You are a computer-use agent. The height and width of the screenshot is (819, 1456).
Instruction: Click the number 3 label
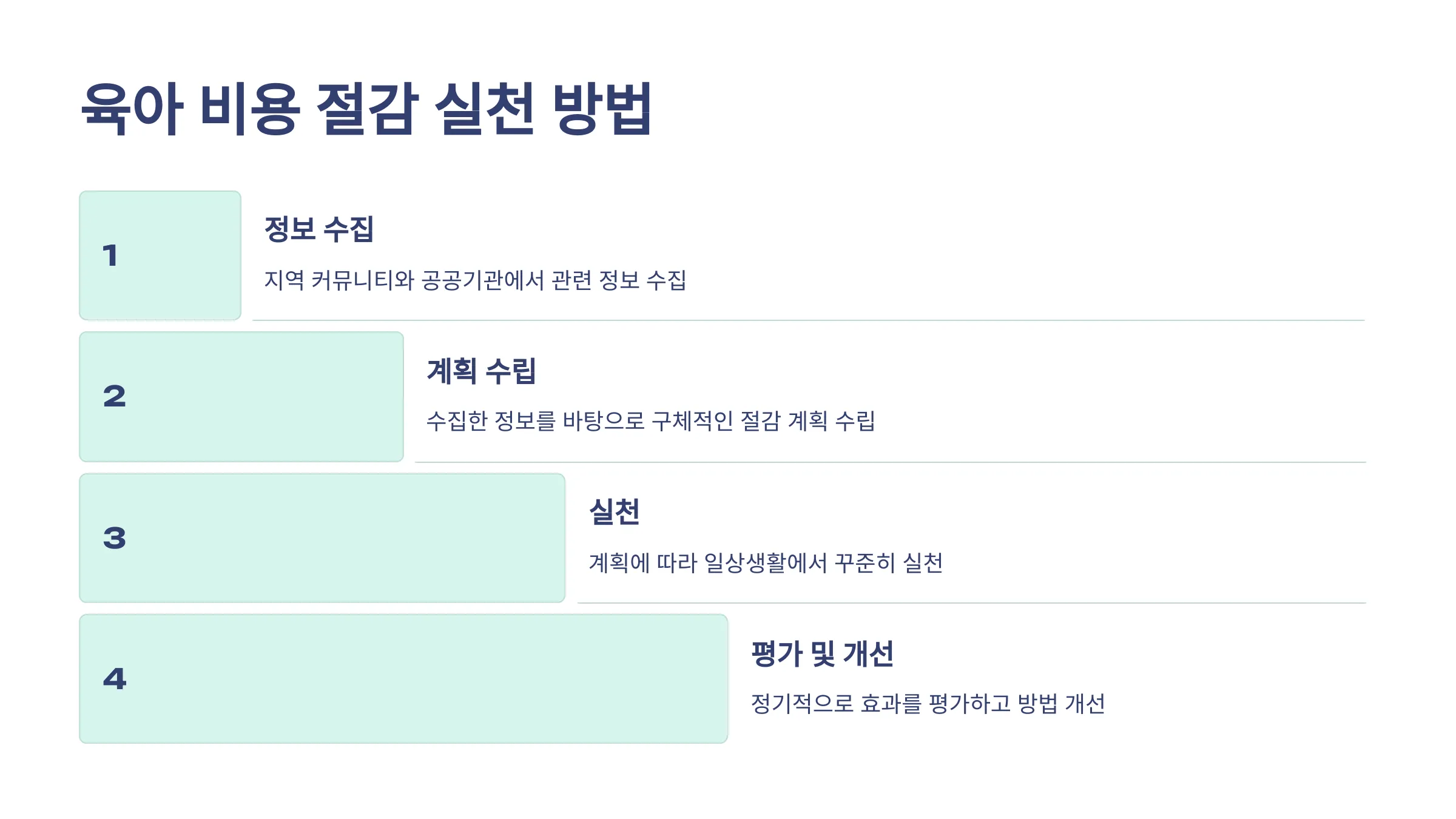114,538
